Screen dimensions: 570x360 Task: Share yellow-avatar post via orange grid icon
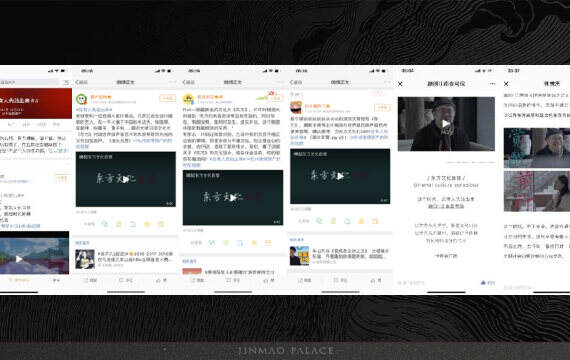(x=268, y=243)
